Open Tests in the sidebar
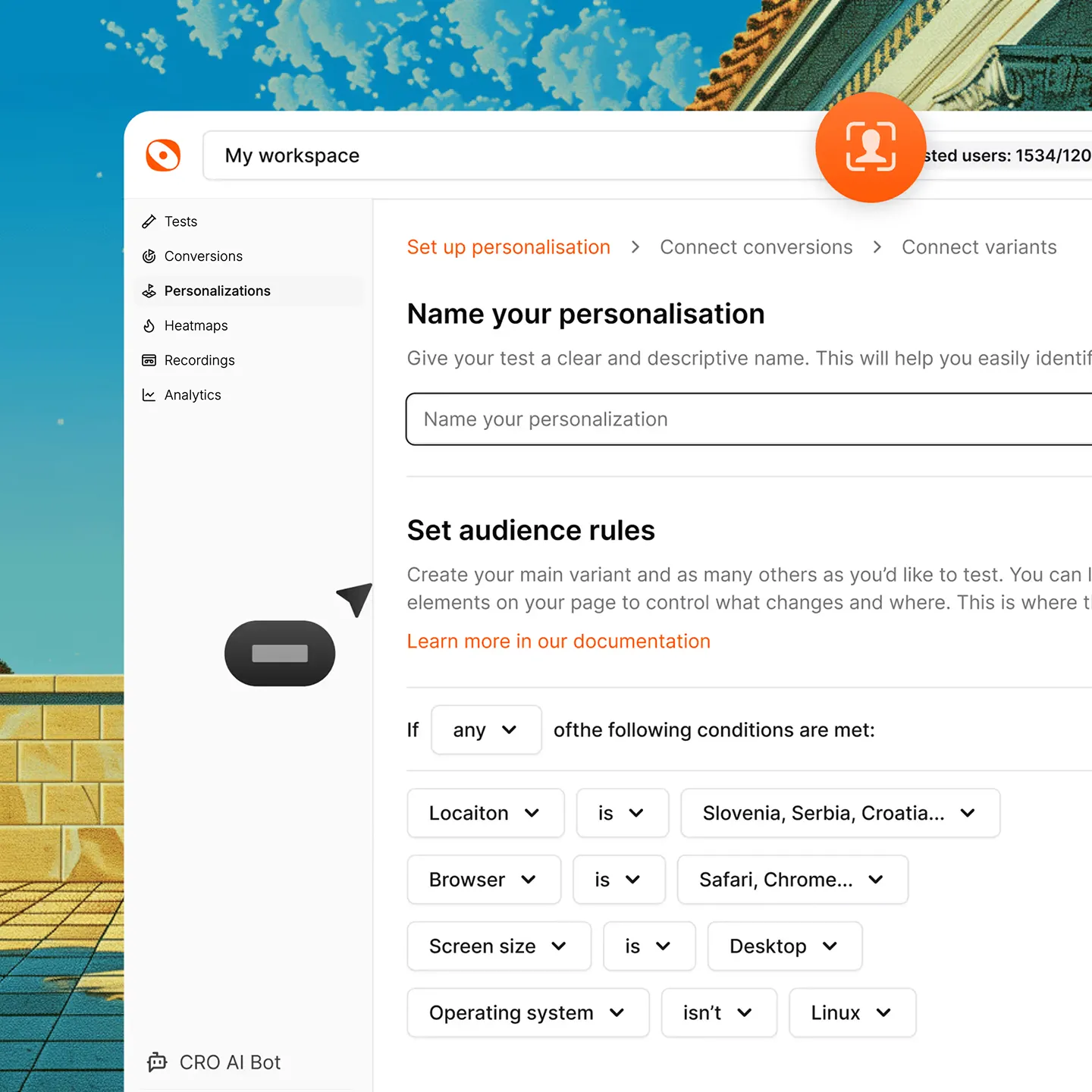Image resolution: width=1092 pixels, height=1092 pixels. 249,221
